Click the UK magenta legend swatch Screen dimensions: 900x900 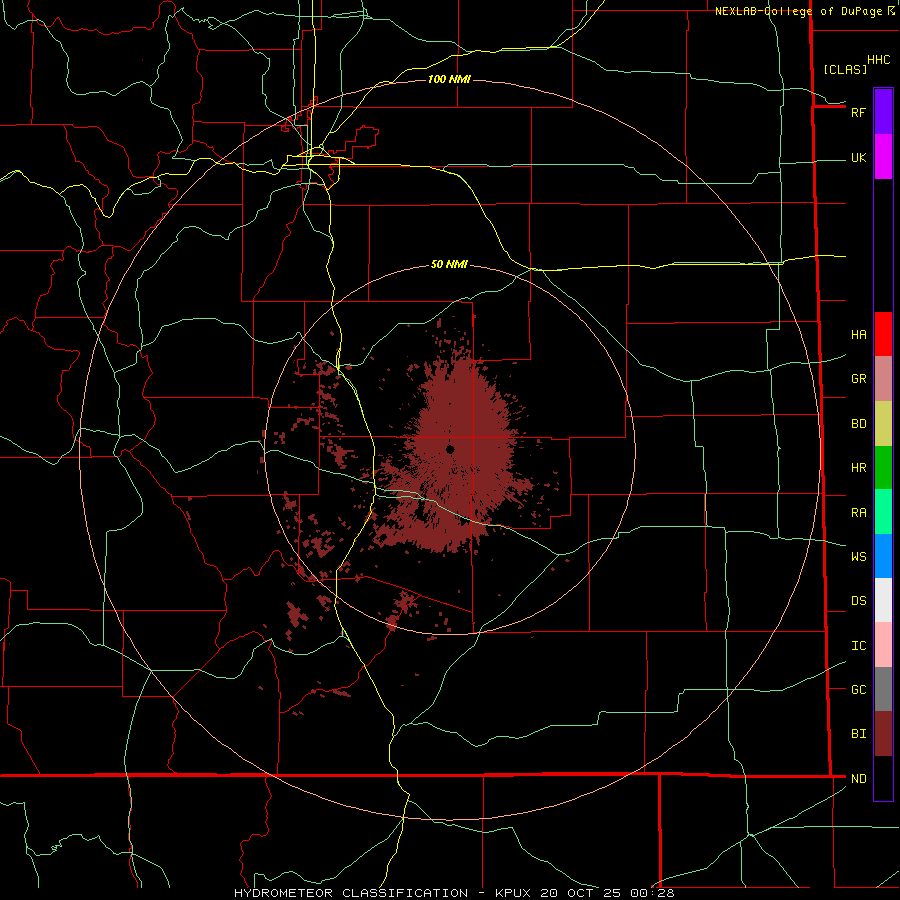(883, 157)
